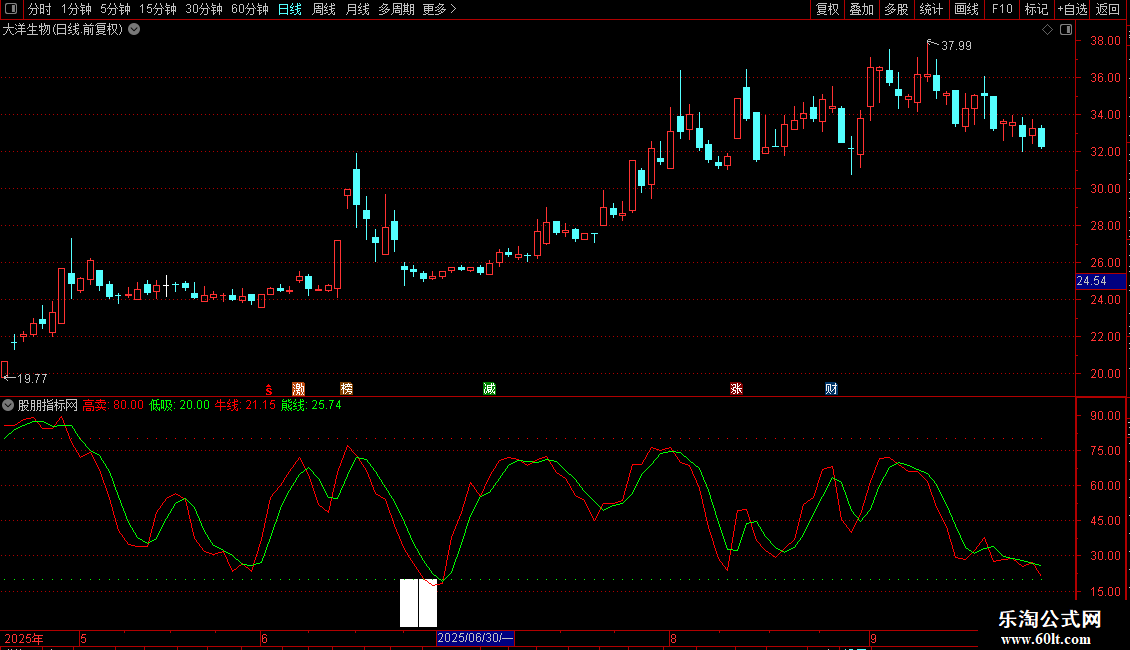This screenshot has width=1130, height=650.
Task: Select the 60分钟 period tab
Action: click(249, 9)
